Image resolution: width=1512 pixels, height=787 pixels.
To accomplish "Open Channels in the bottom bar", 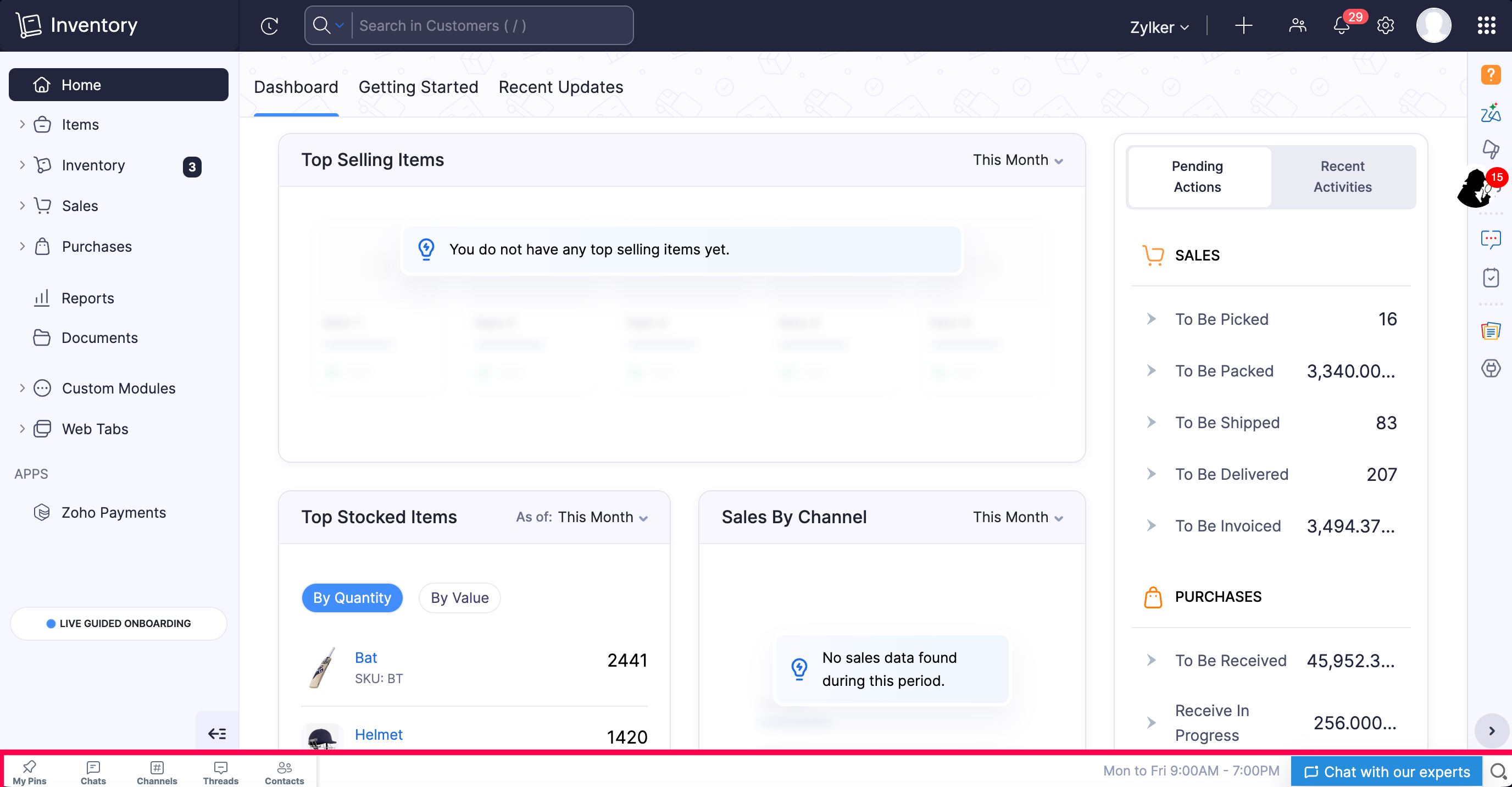I will pos(157,772).
